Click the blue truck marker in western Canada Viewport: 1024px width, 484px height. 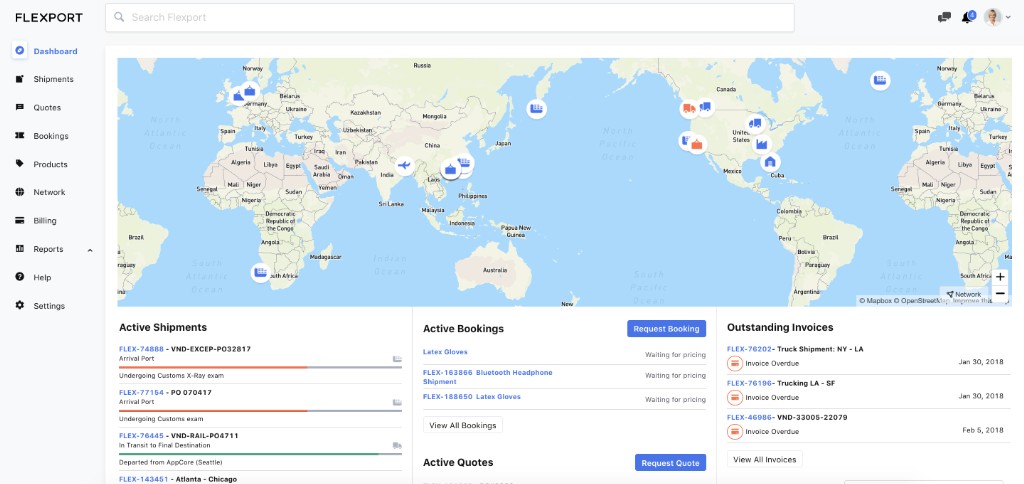pyautogui.click(x=705, y=106)
